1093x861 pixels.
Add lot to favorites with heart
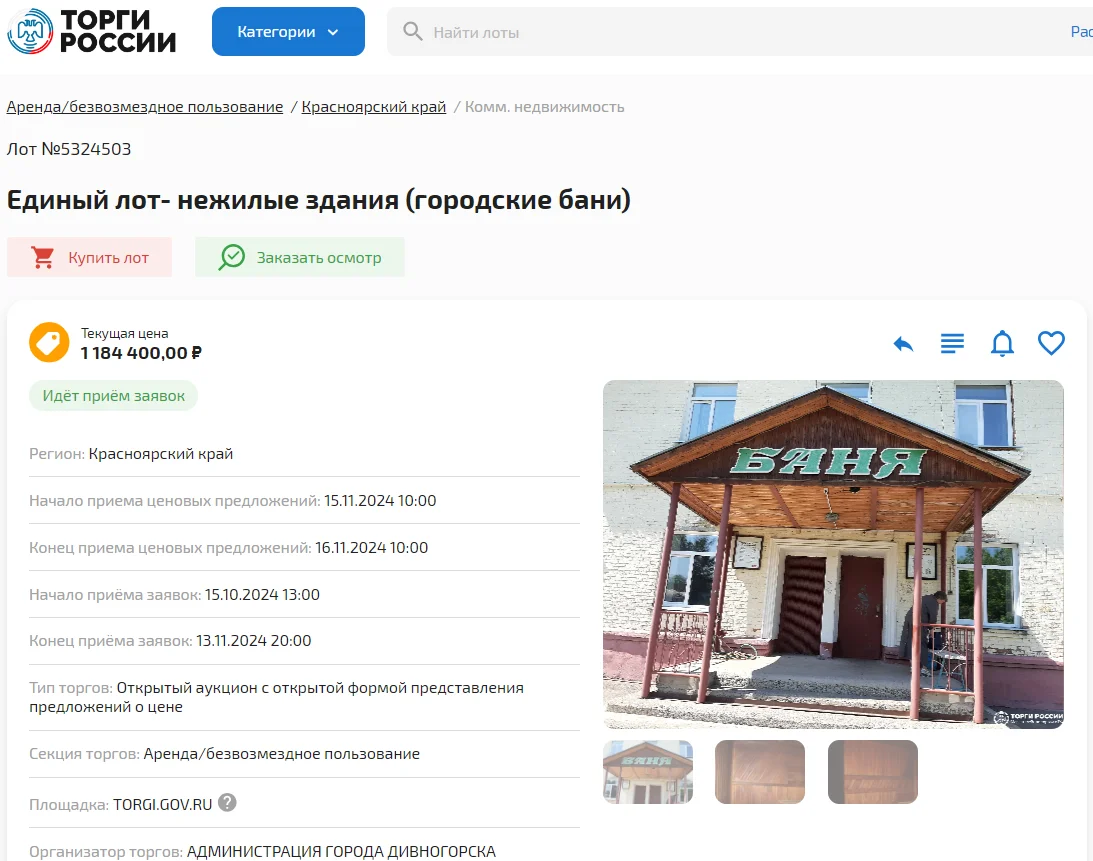pyautogui.click(x=1051, y=343)
